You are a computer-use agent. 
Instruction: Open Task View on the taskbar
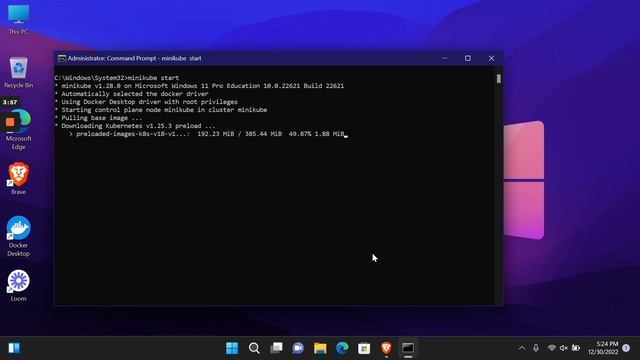[276, 348]
